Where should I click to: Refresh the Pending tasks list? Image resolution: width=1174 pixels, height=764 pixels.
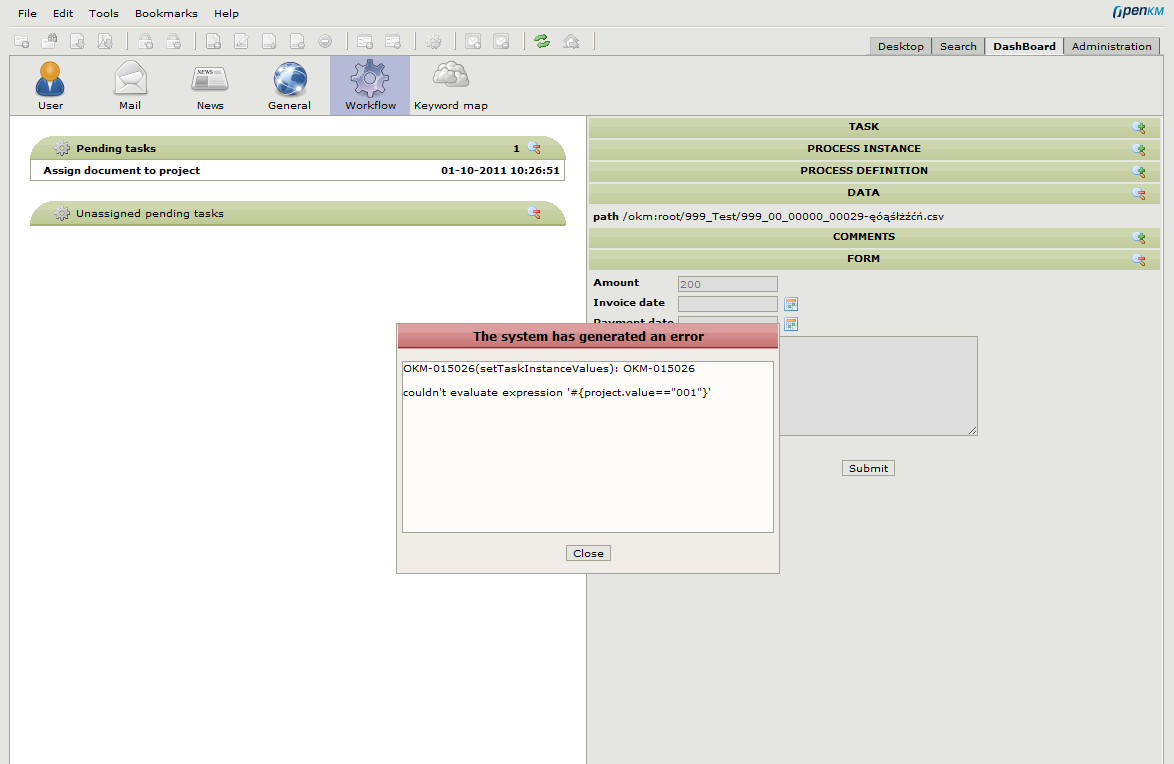534,148
